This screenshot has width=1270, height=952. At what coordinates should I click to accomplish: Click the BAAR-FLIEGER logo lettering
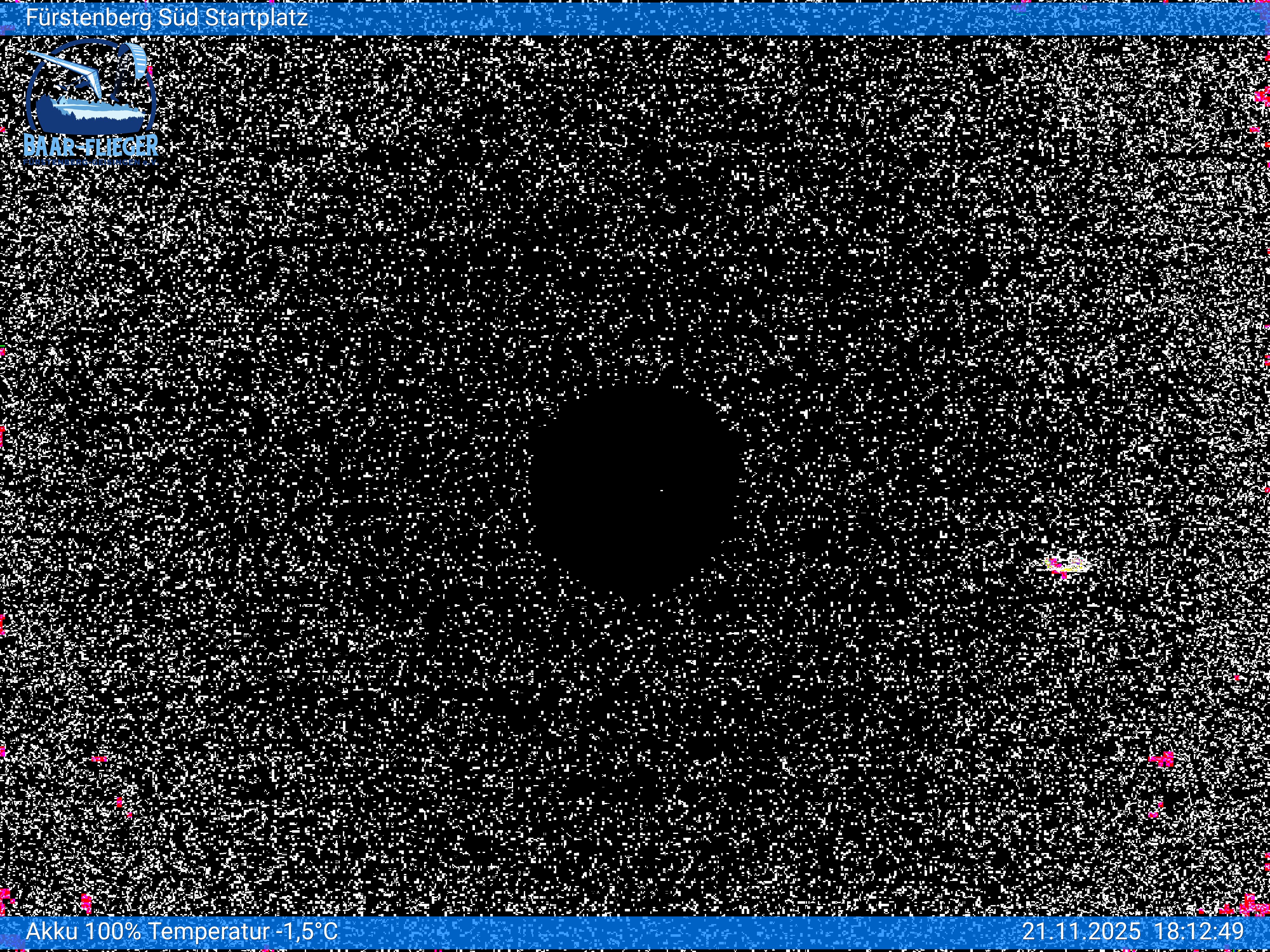pyautogui.click(x=91, y=146)
